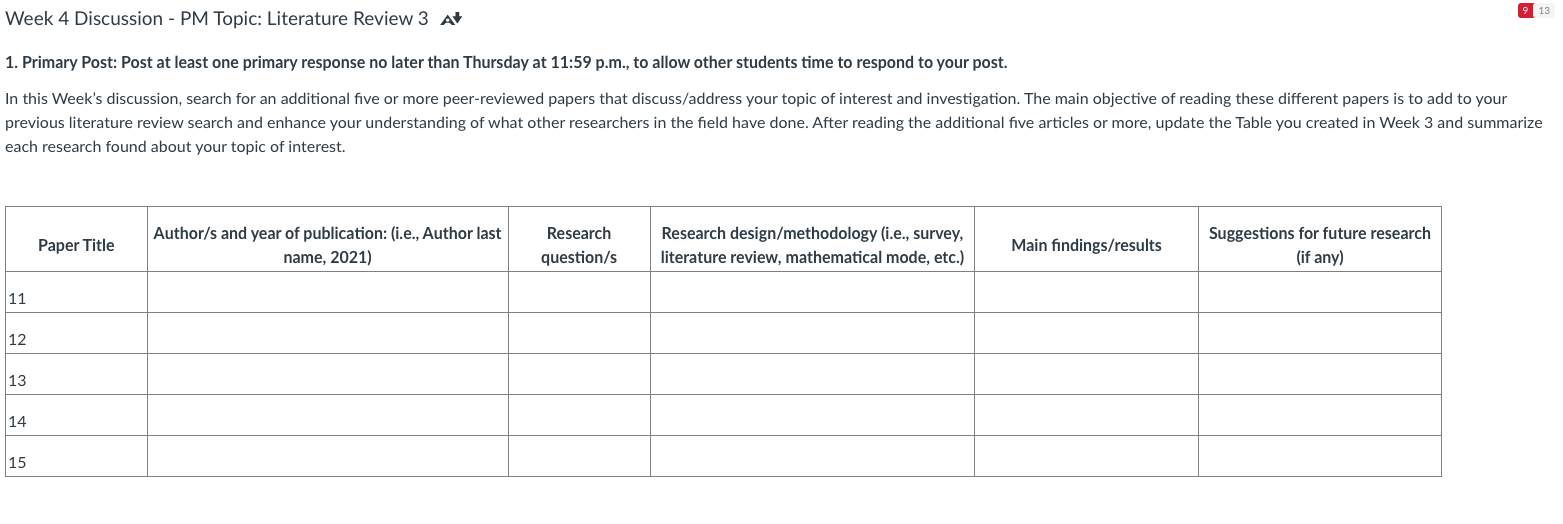Select the row 11 Paper Title cell
This screenshot has width=1563, height=524.
pyautogui.click(x=76, y=292)
